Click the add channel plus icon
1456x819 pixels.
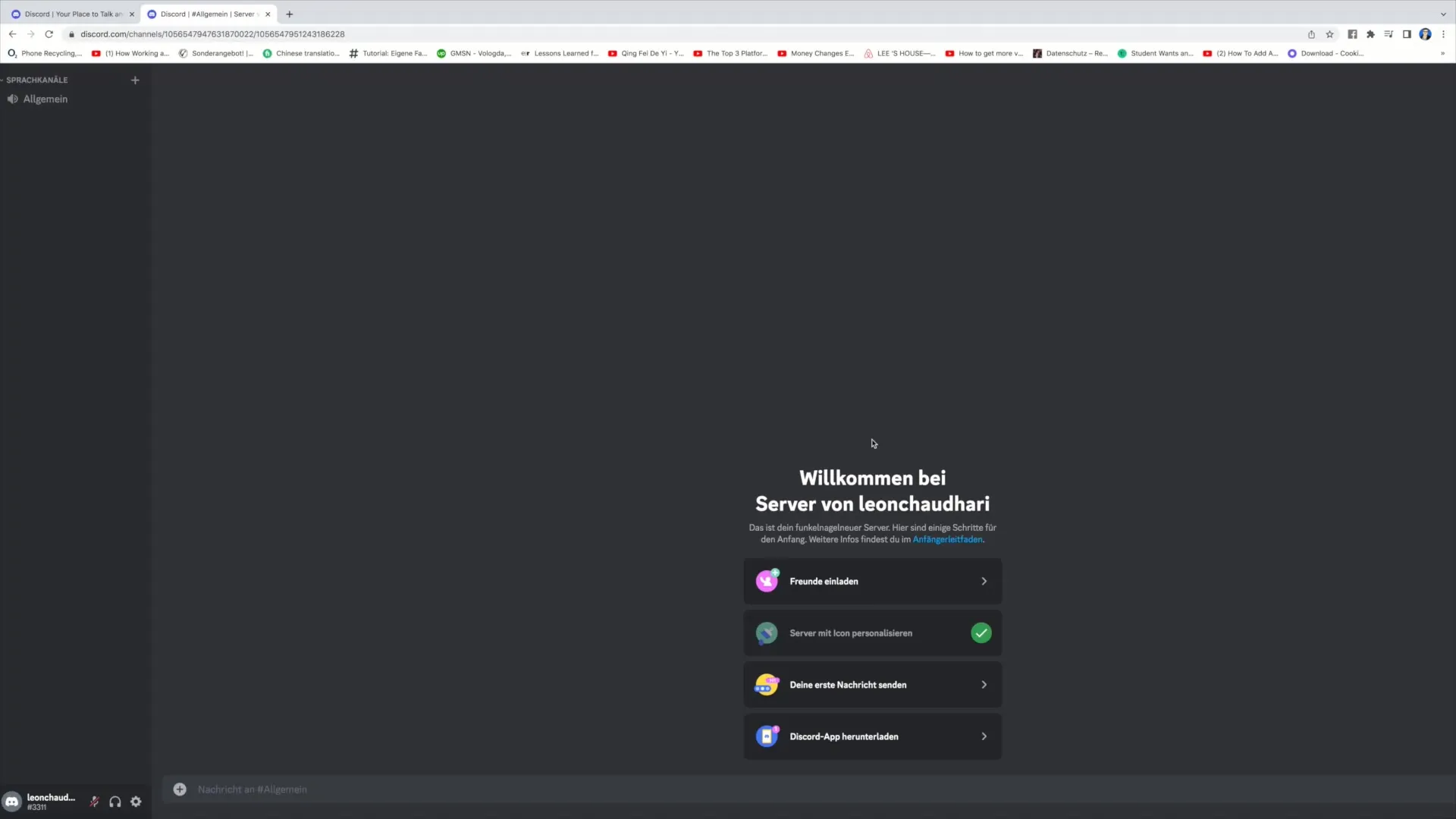click(134, 80)
